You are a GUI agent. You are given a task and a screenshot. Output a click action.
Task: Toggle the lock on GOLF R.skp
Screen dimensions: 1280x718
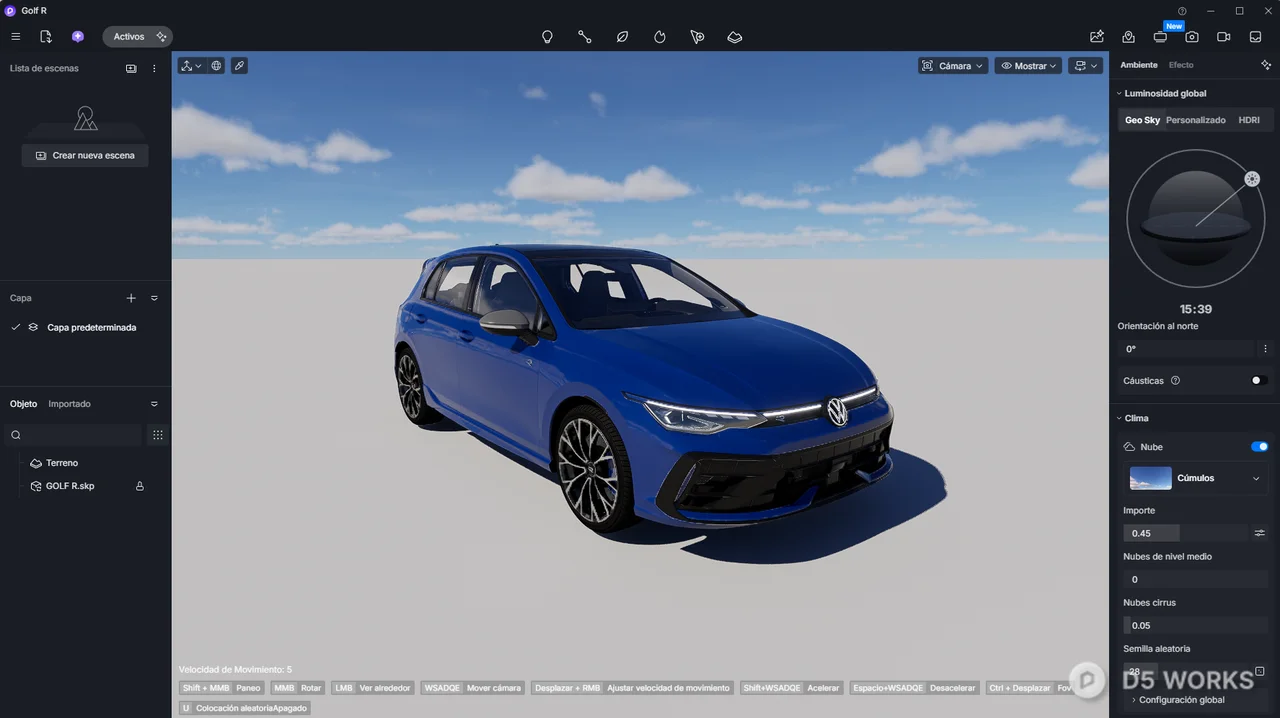click(140, 486)
